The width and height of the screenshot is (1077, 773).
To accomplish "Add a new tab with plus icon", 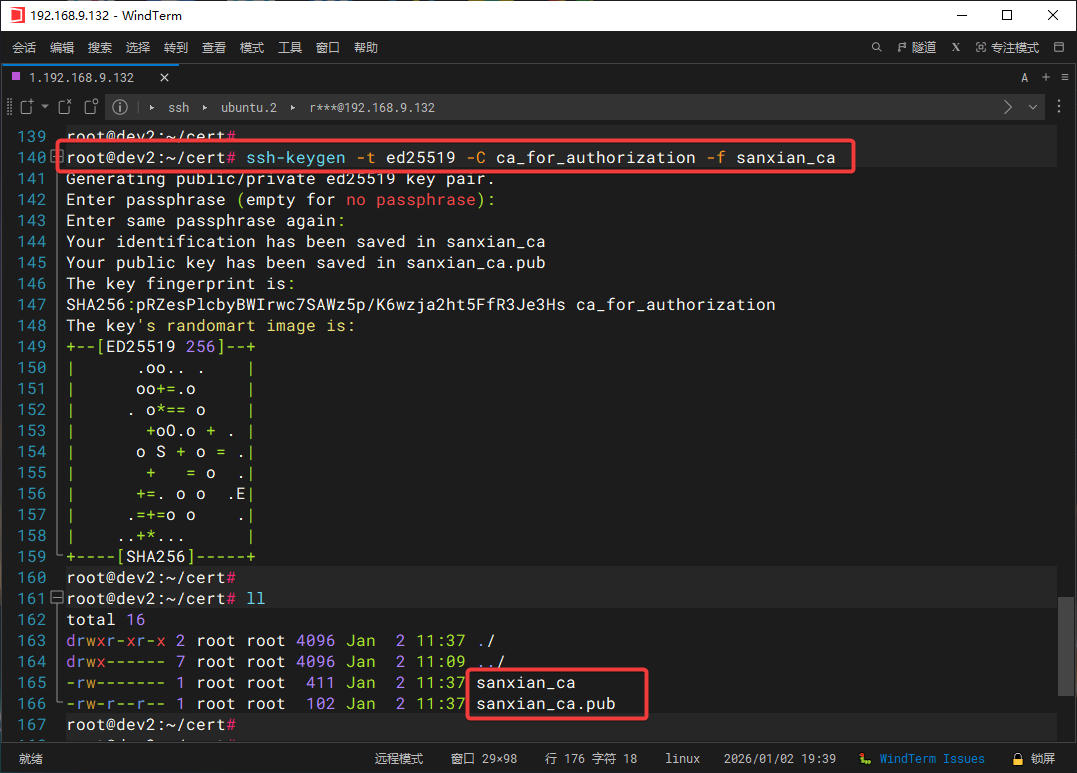I will coord(1046,77).
